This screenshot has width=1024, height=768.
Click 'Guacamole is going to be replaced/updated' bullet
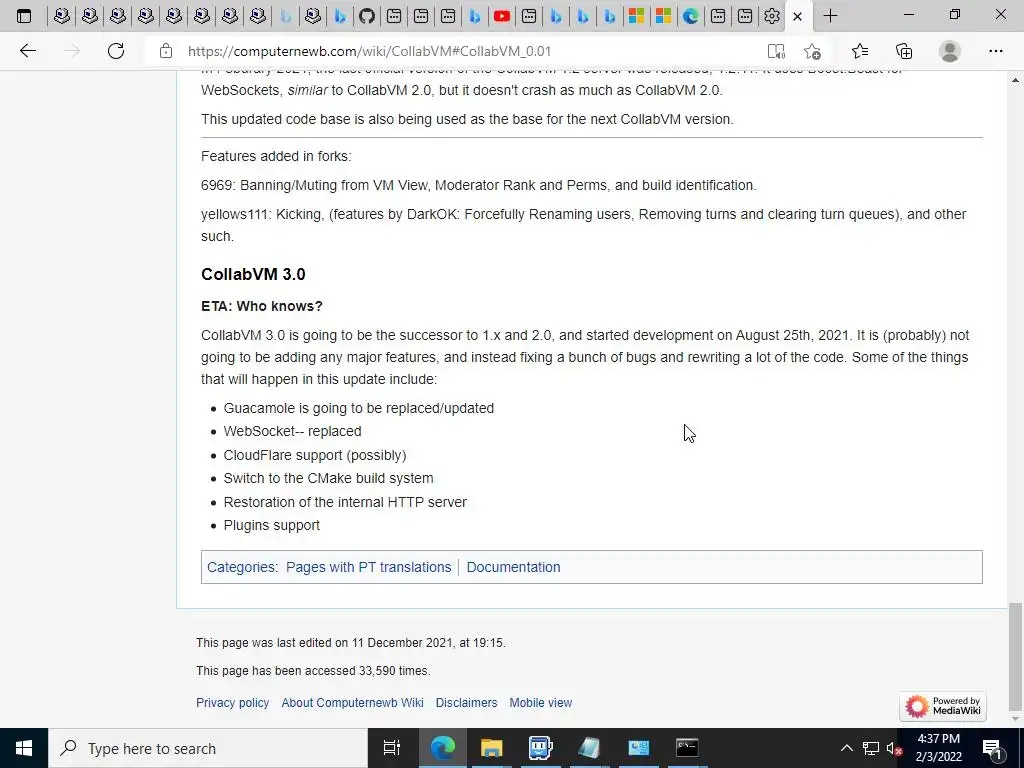point(359,408)
